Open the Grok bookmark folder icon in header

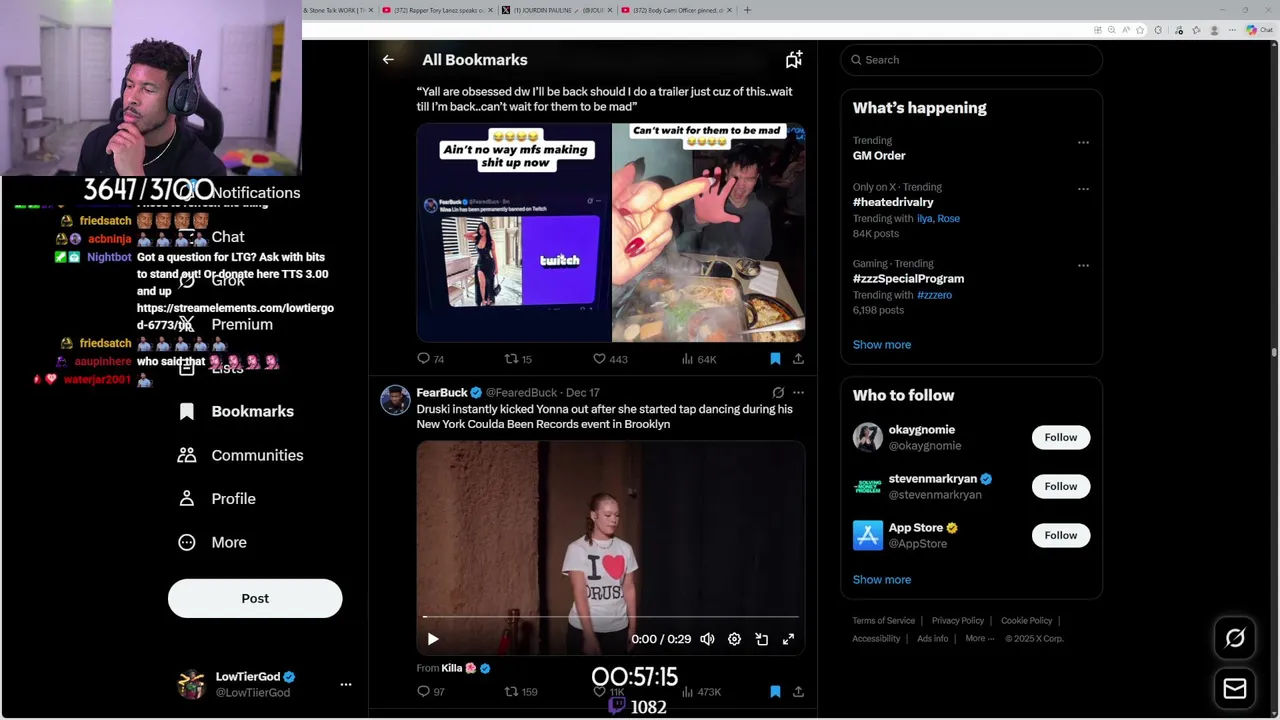794,60
